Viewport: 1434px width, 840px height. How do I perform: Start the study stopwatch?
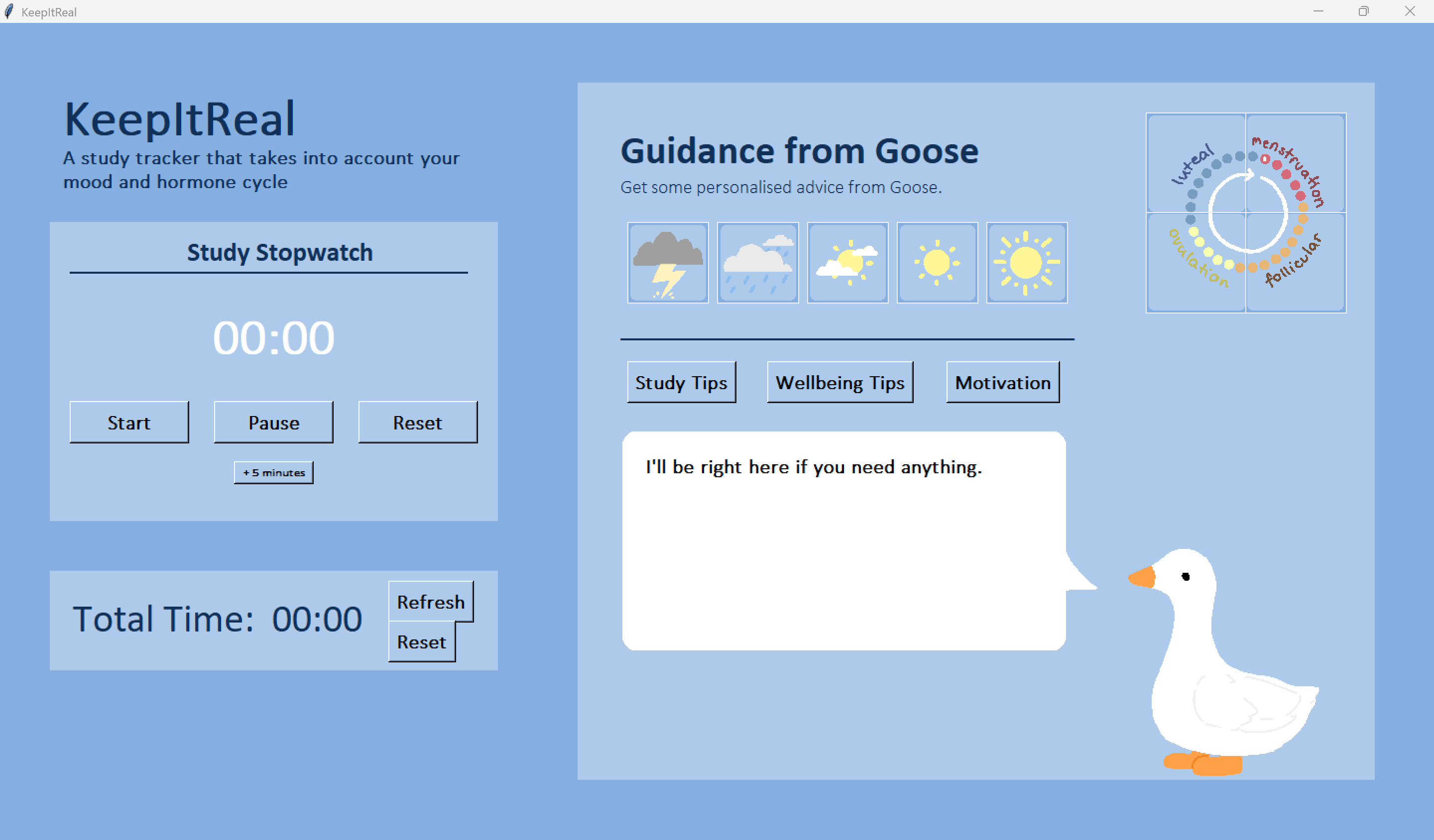pyautogui.click(x=129, y=422)
